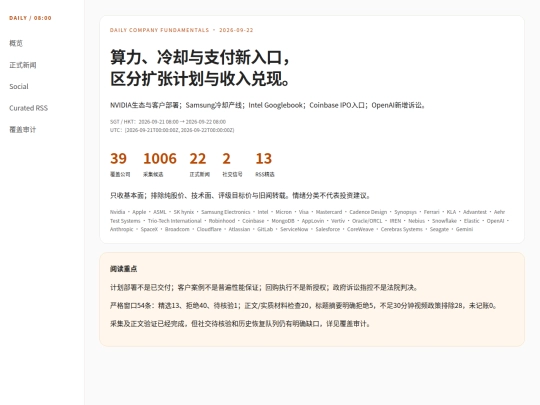Click Ferrari in the company list
This screenshot has width=540, height=405.
(432, 212)
